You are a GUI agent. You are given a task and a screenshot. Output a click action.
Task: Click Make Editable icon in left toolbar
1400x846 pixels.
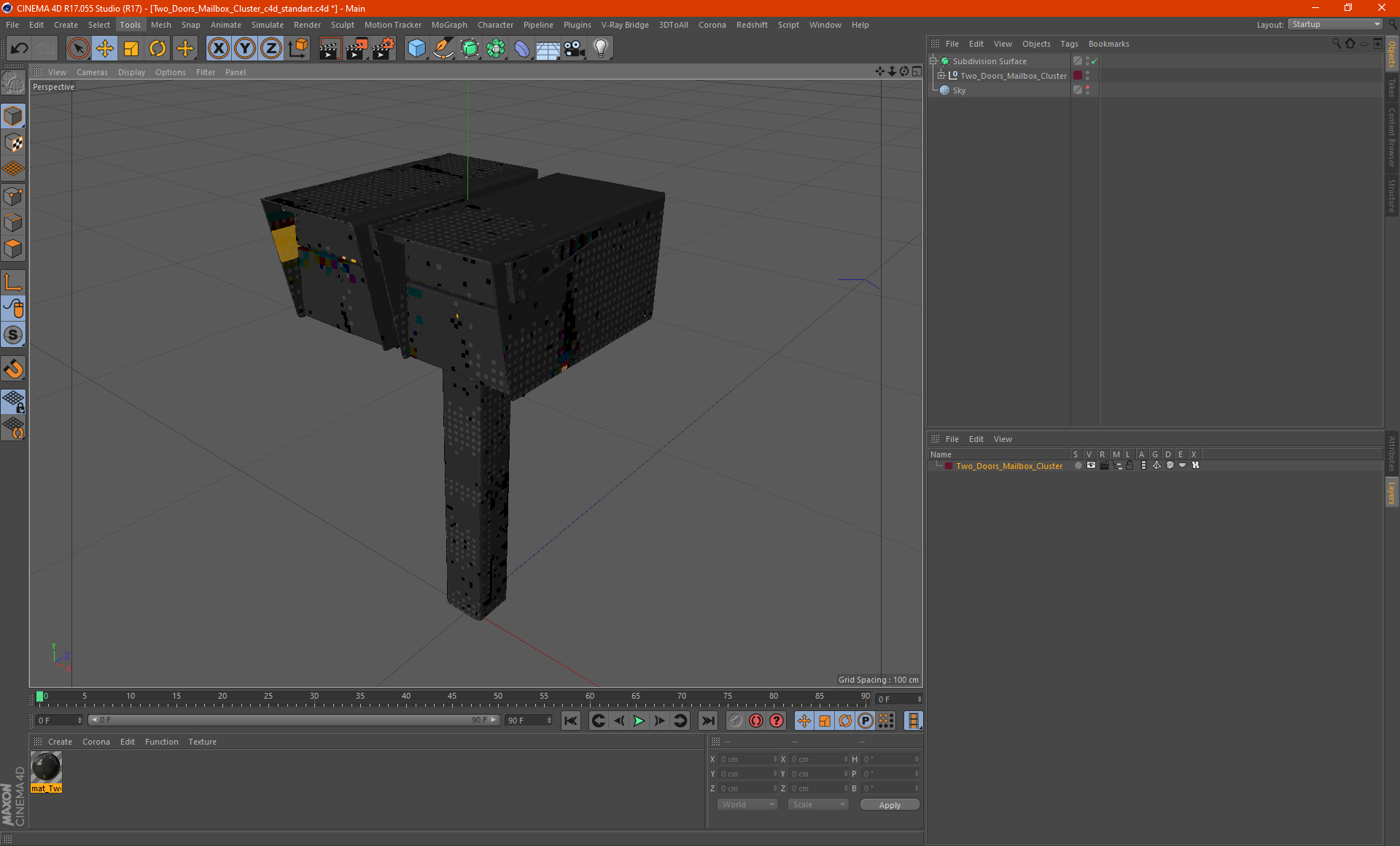point(13,82)
